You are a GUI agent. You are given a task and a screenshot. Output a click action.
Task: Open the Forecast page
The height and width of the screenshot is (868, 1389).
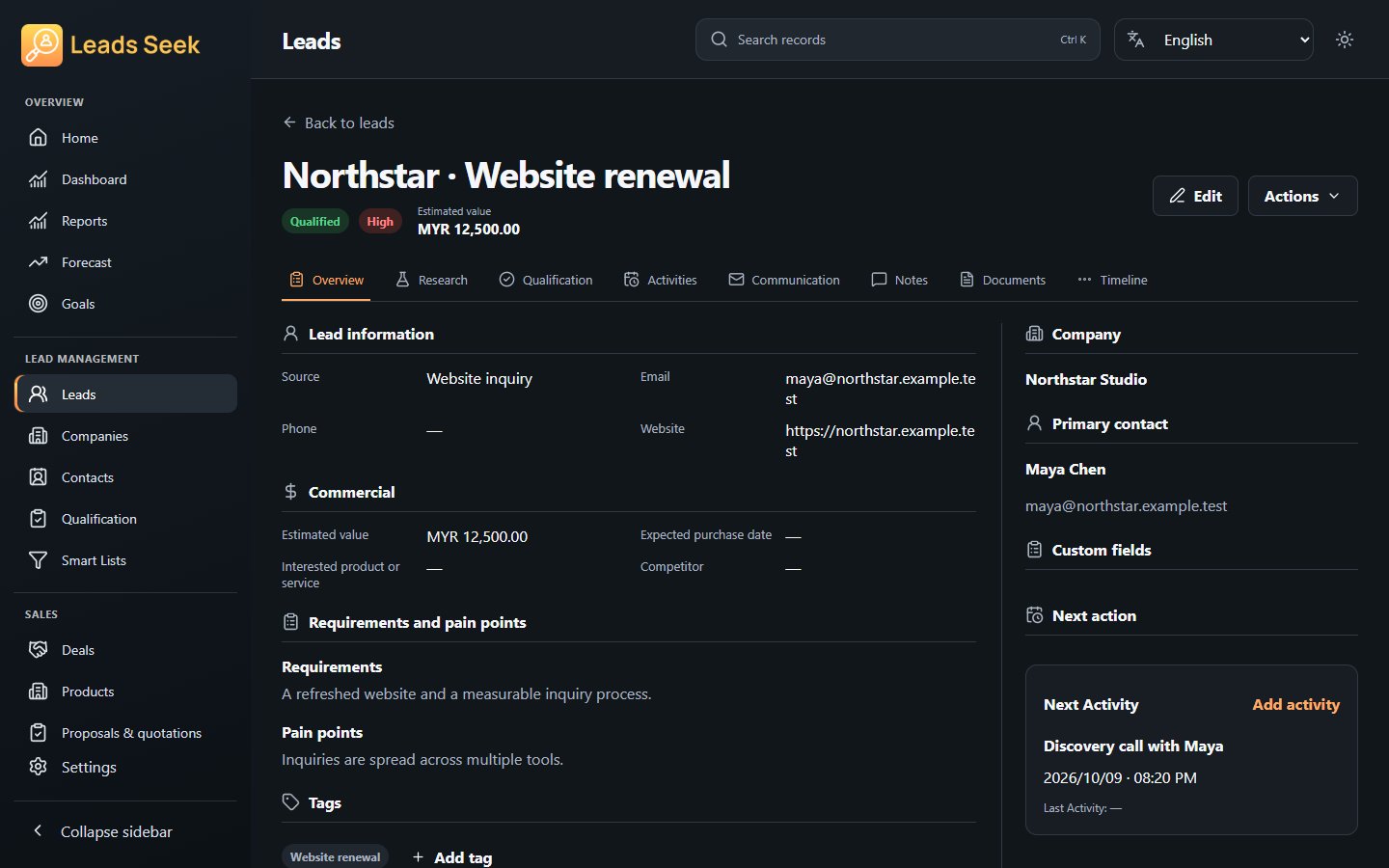point(125,262)
